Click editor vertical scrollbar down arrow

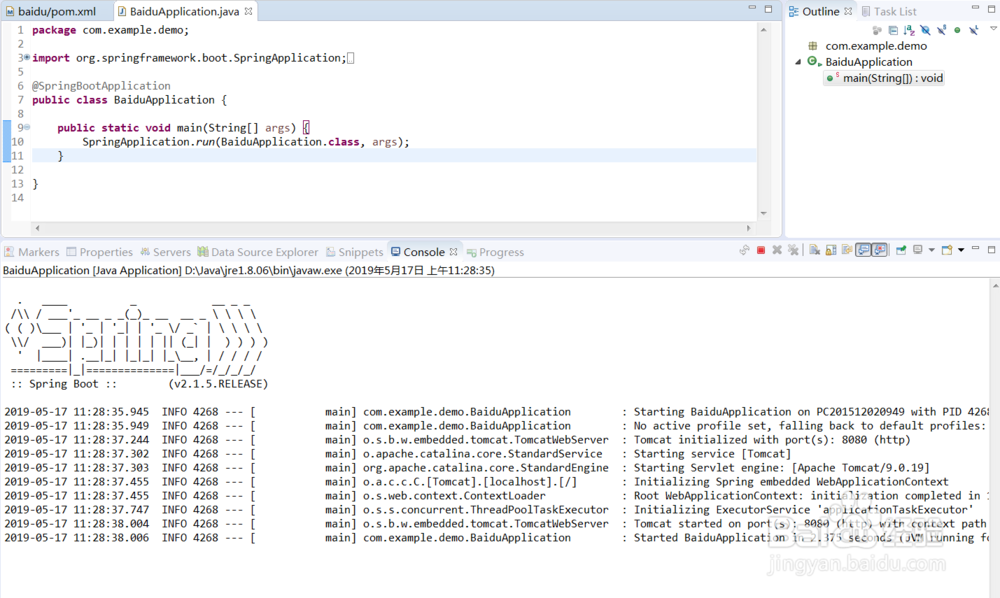(763, 214)
